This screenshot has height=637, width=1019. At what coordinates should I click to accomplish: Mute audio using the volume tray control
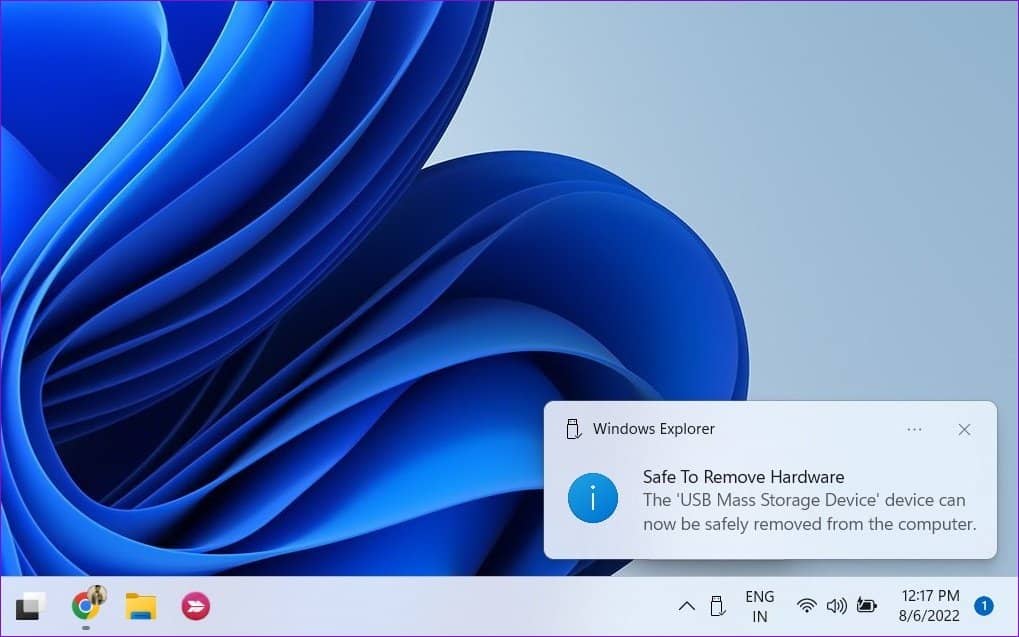coord(837,606)
